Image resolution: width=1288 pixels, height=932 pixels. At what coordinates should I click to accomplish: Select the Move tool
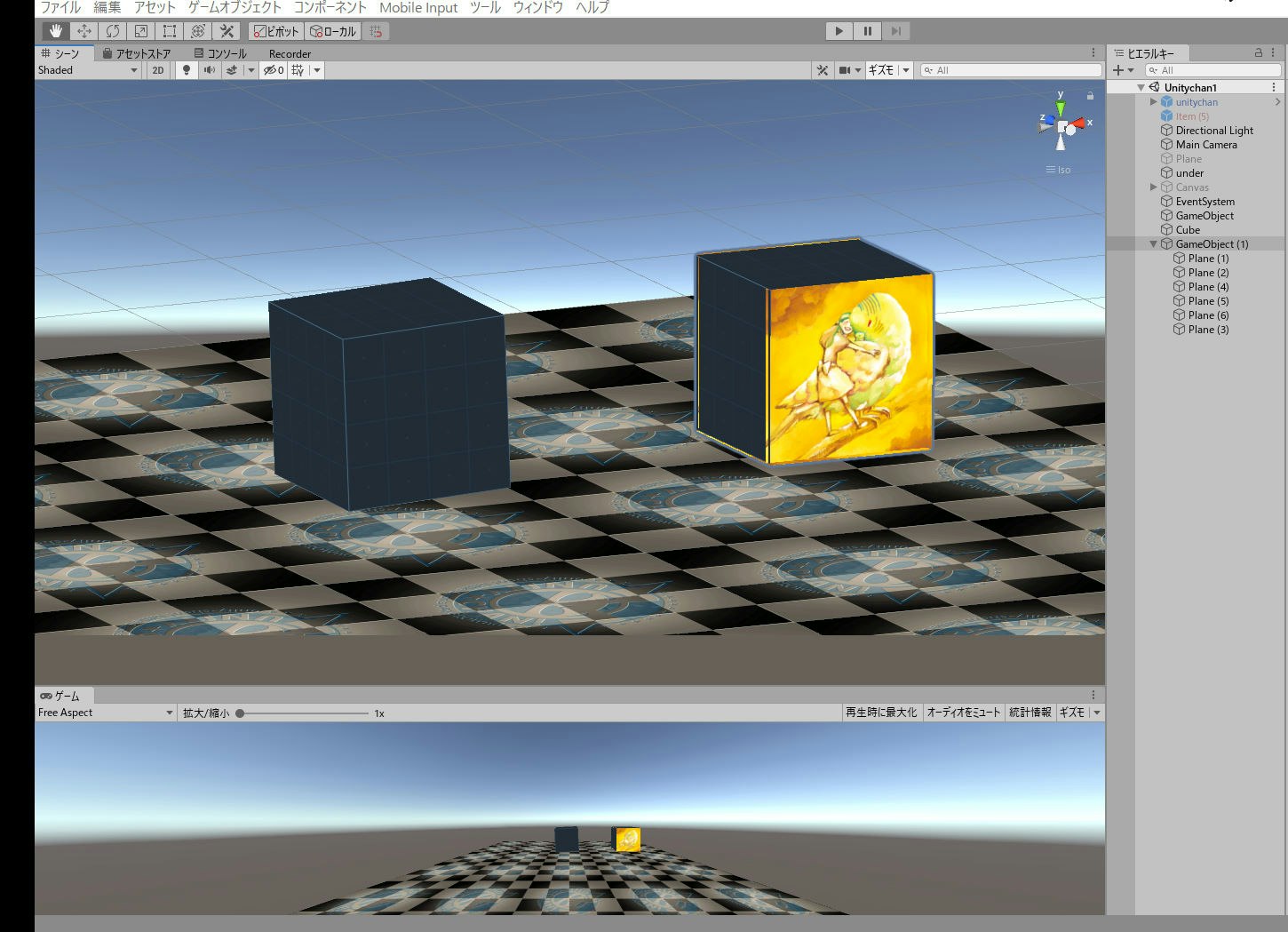[x=84, y=31]
